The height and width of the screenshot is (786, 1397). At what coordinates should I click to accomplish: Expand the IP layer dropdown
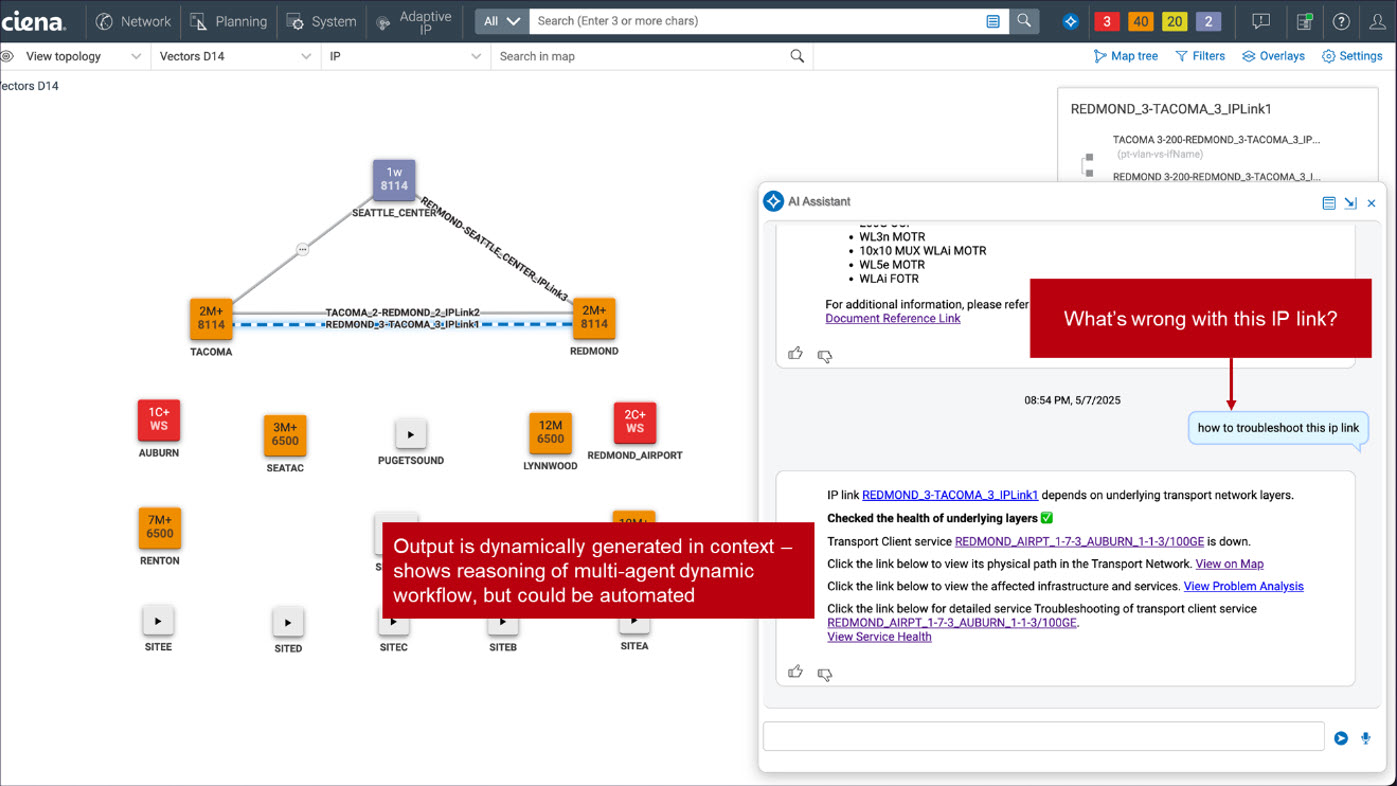(x=405, y=56)
